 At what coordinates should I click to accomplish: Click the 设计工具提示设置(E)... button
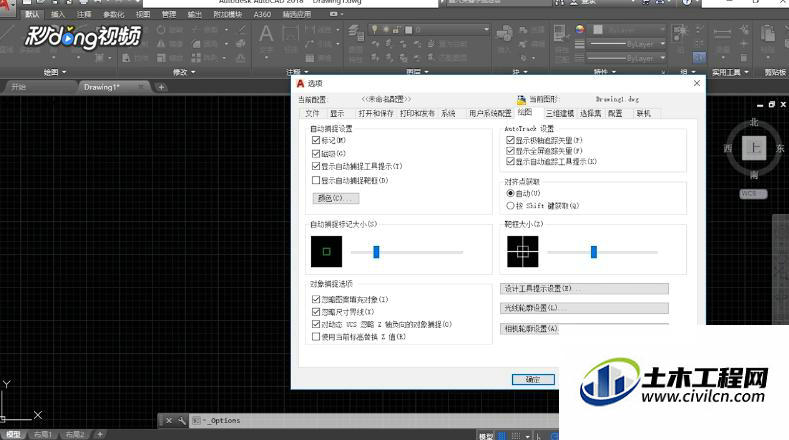point(584,288)
